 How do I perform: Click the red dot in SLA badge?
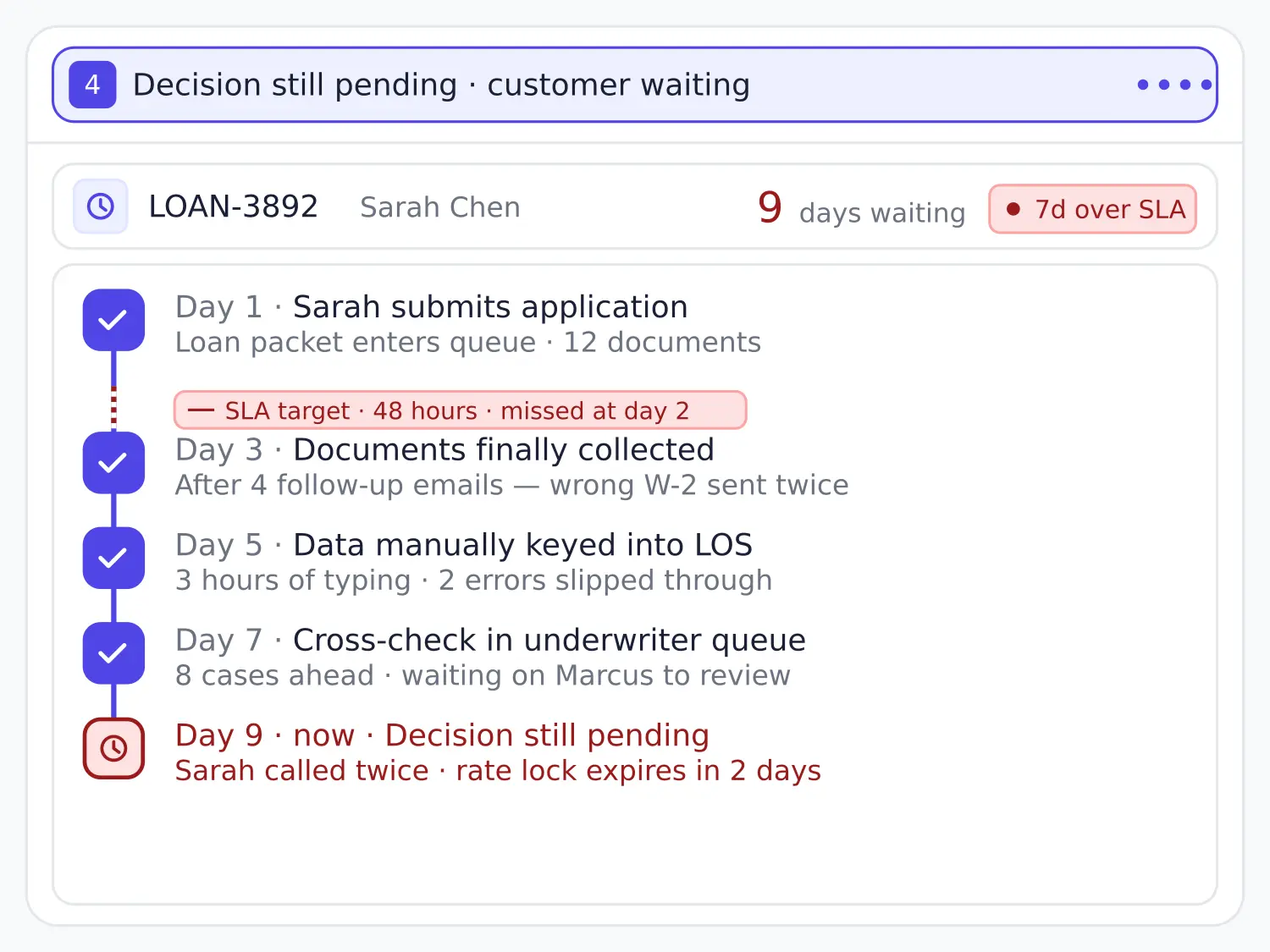click(x=1013, y=209)
